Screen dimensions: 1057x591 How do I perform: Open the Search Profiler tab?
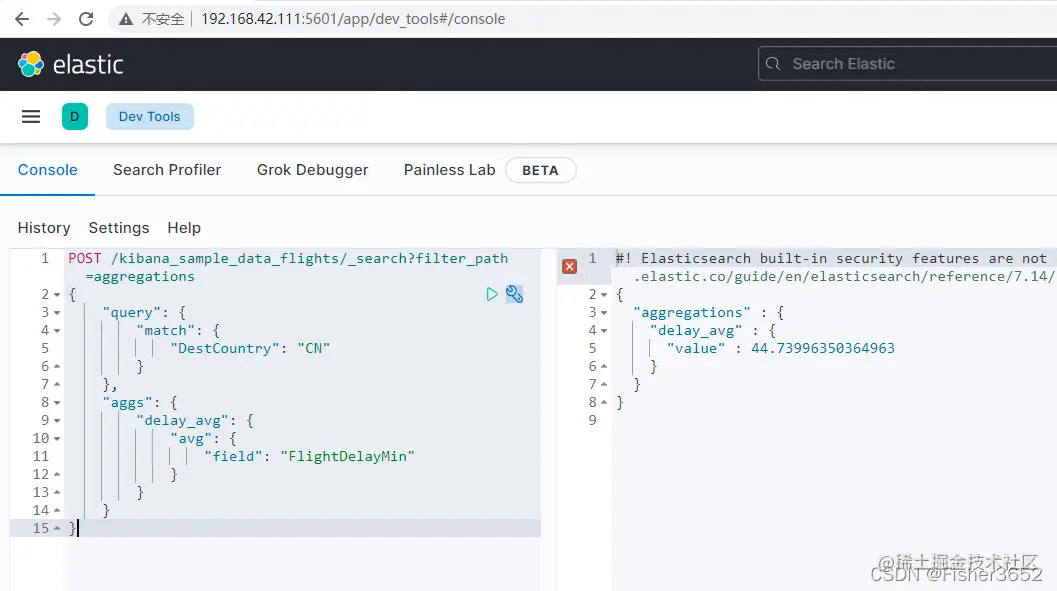point(167,170)
